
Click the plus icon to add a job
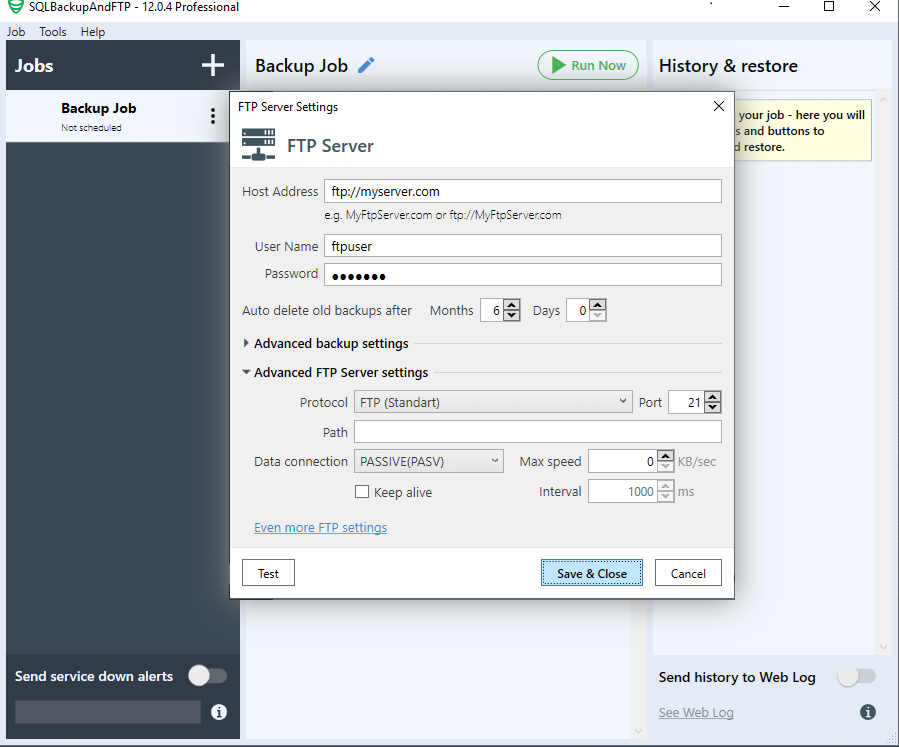212,64
